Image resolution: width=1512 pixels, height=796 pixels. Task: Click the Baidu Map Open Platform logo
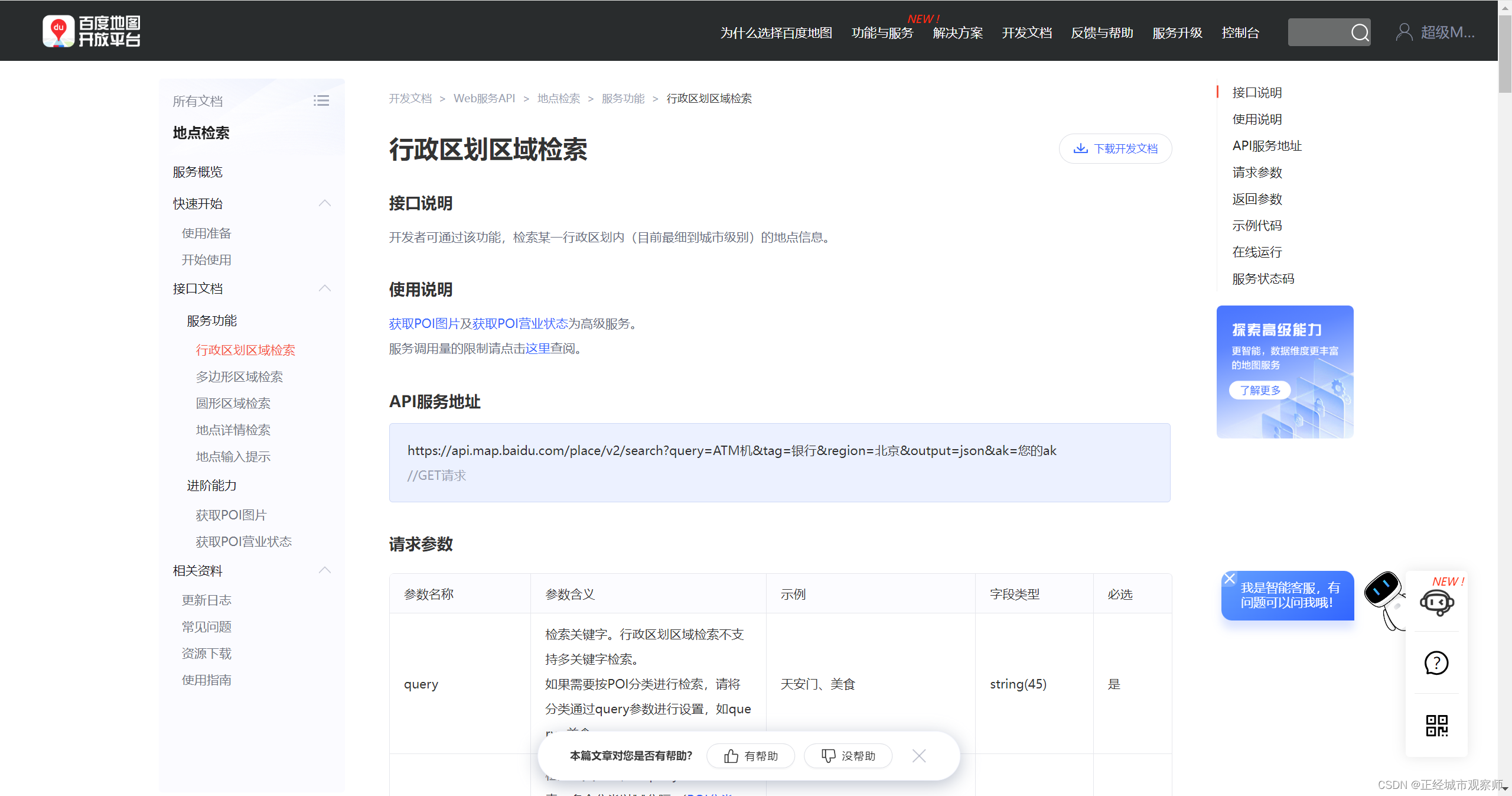pyautogui.click(x=92, y=31)
